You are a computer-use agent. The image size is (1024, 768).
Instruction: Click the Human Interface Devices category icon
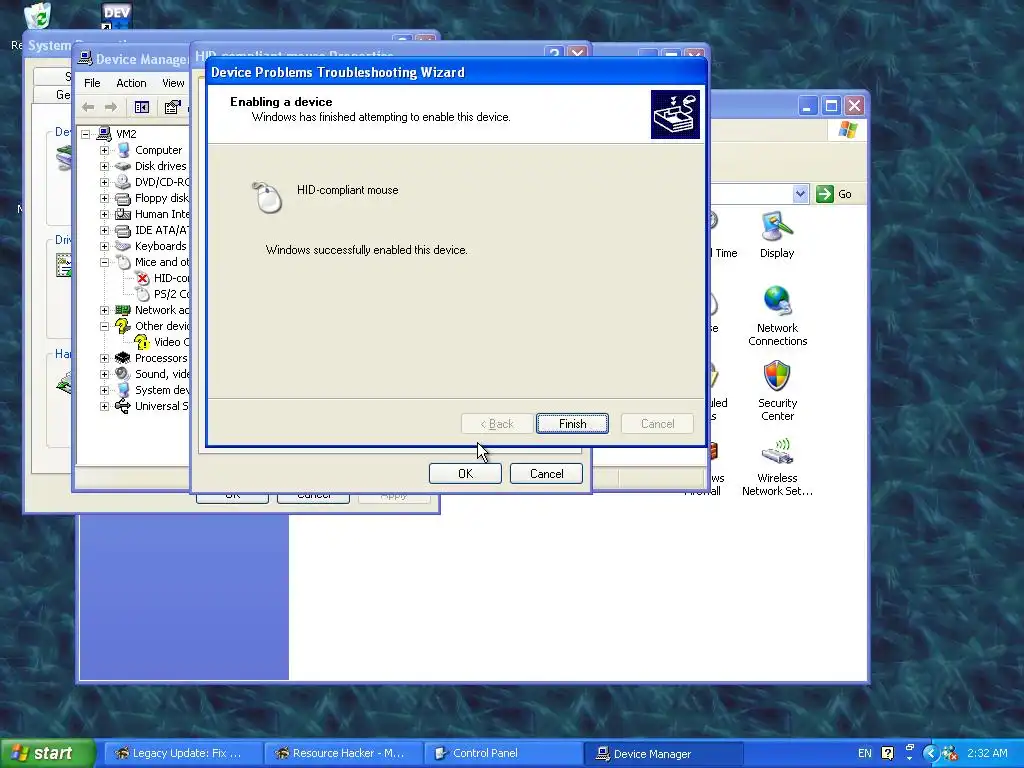tap(123, 214)
